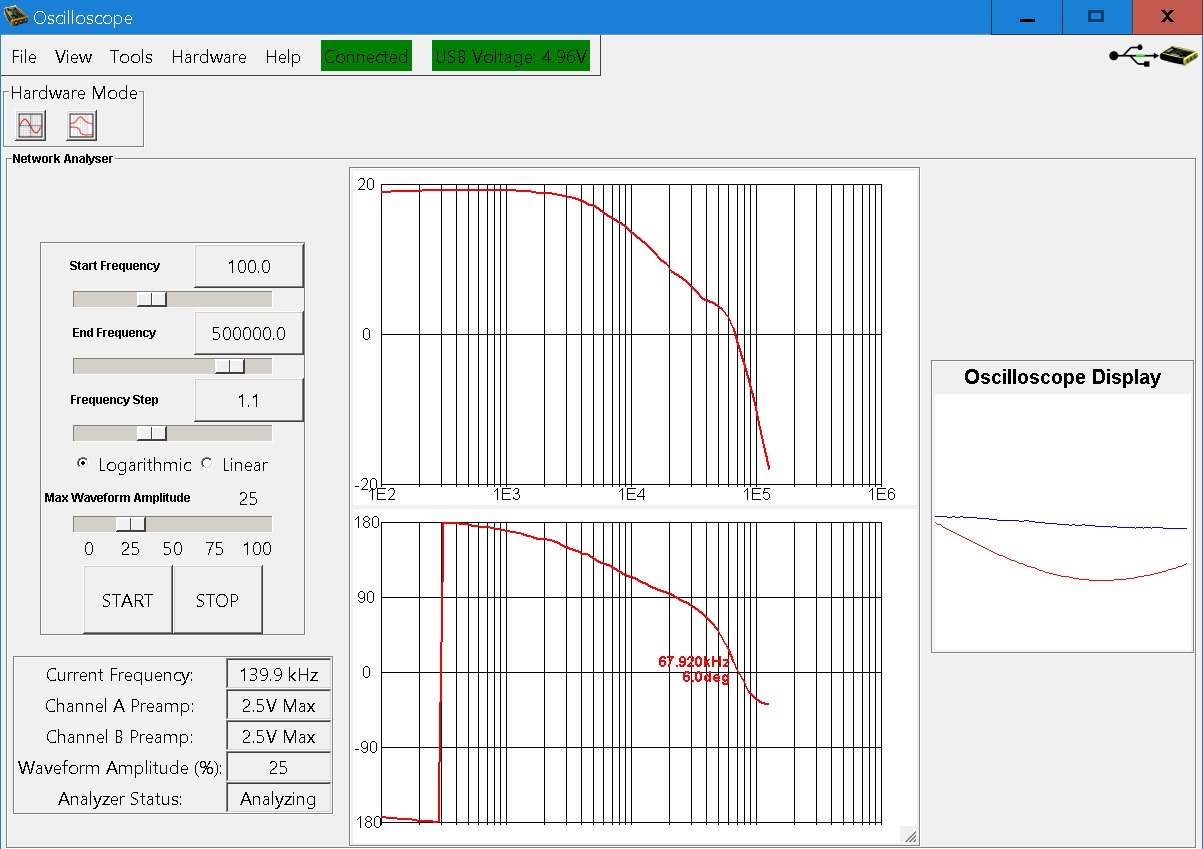The image size is (1203, 849).
Task: Open the View menu
Action: click(73, 57)
